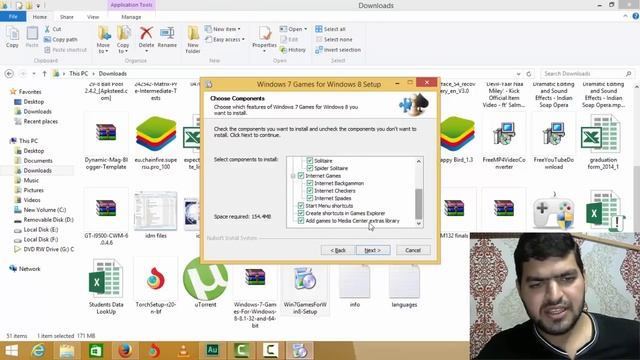The image size is (640, 360).
Task: Click the Up folder arrow in Explorer
Action: pyautogui.click(x=44, y=73)
